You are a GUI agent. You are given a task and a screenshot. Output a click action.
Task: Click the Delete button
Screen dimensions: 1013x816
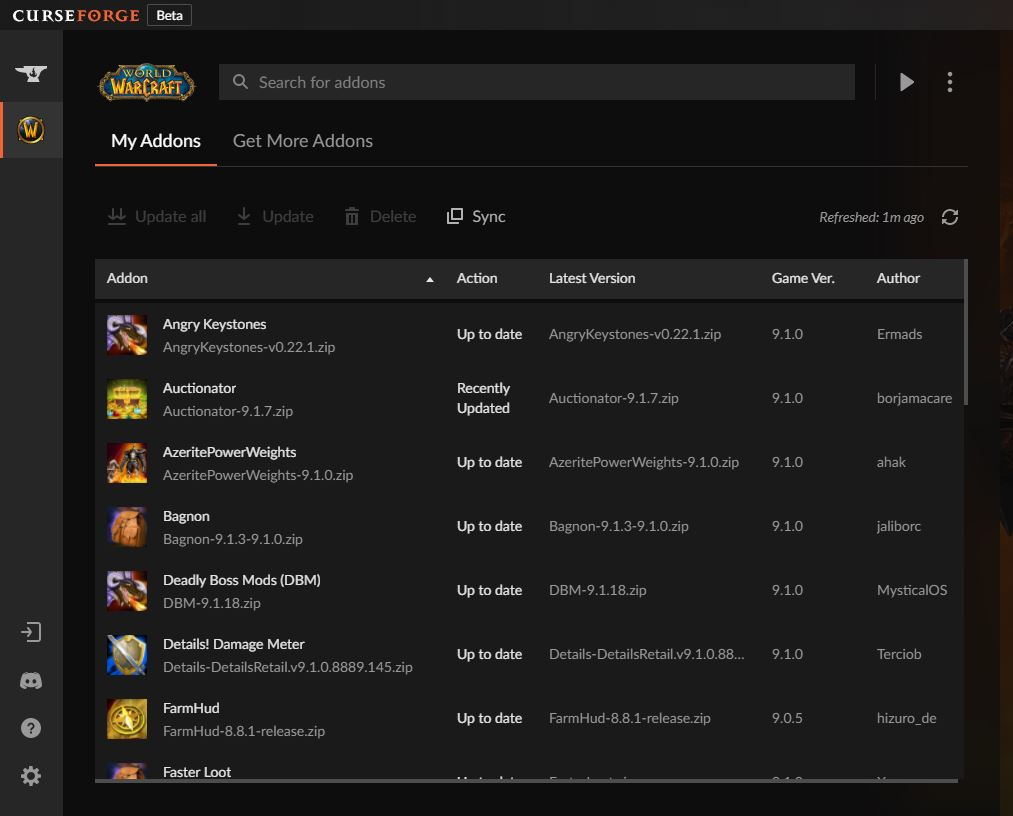381,216
